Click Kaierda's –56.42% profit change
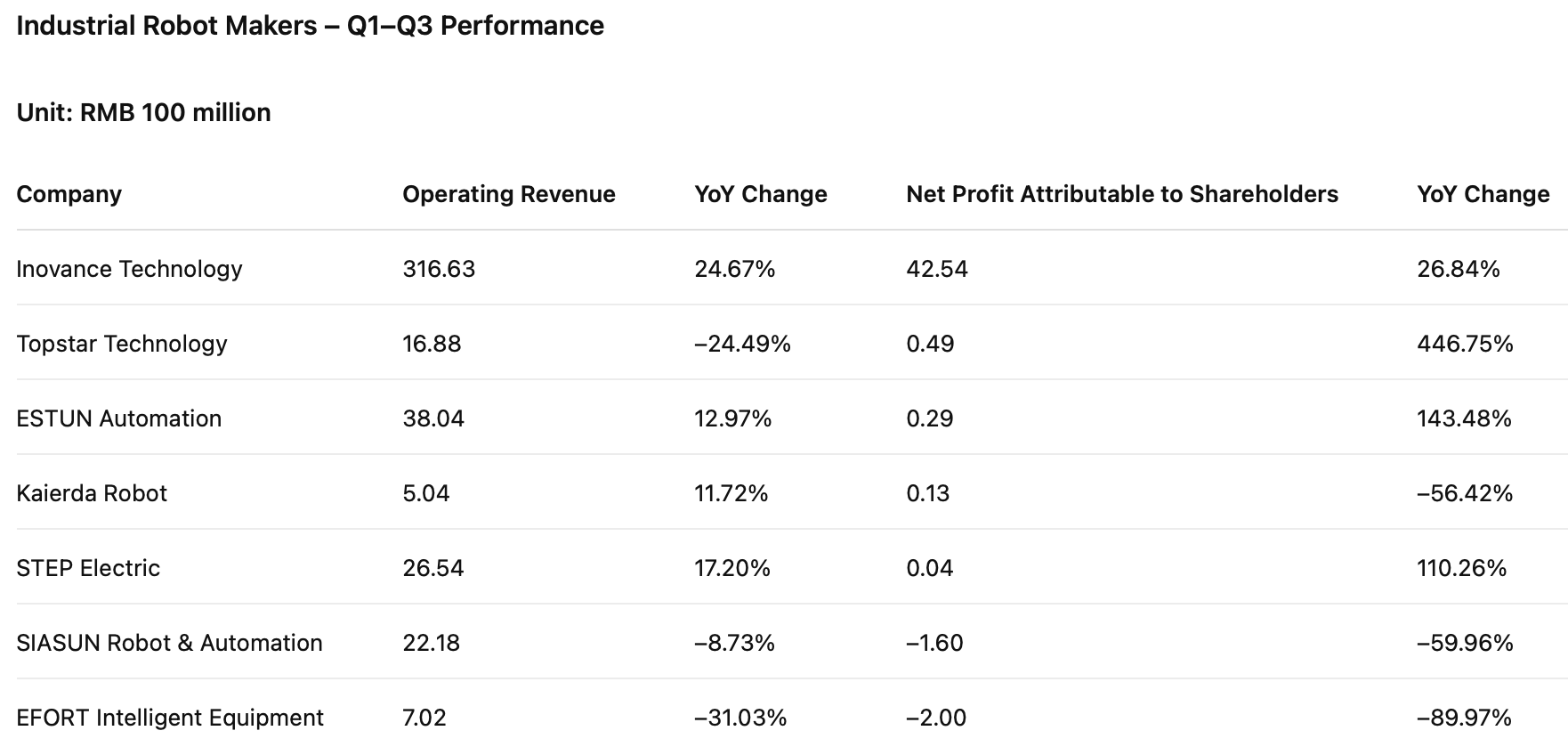This screenshot has width=1568, height=755. click(1465, 493)
